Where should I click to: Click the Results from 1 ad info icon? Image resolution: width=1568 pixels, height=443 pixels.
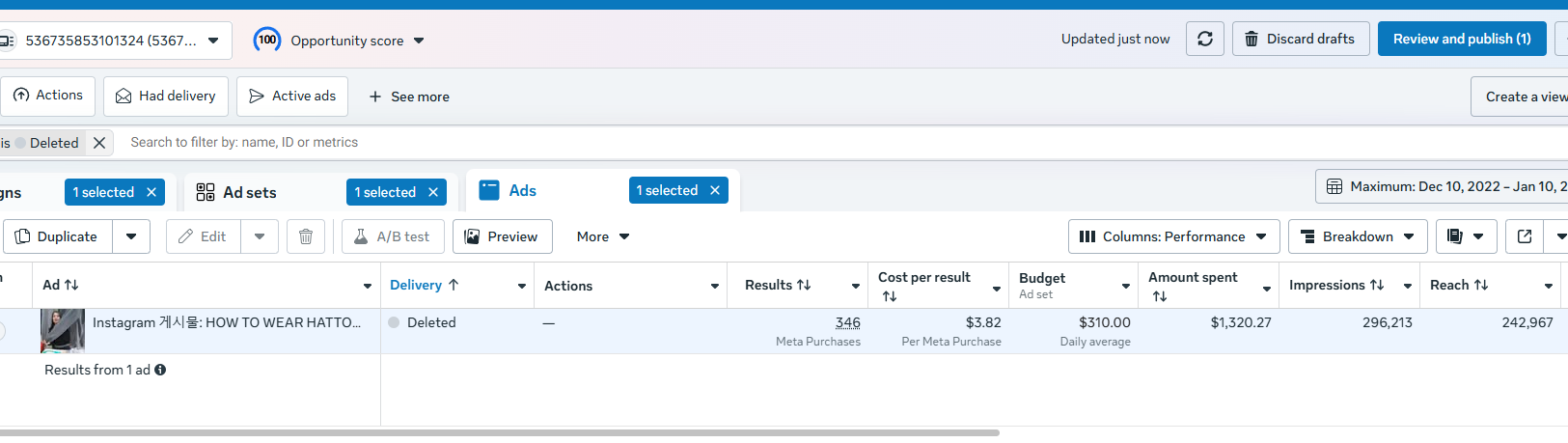[160, 370]
